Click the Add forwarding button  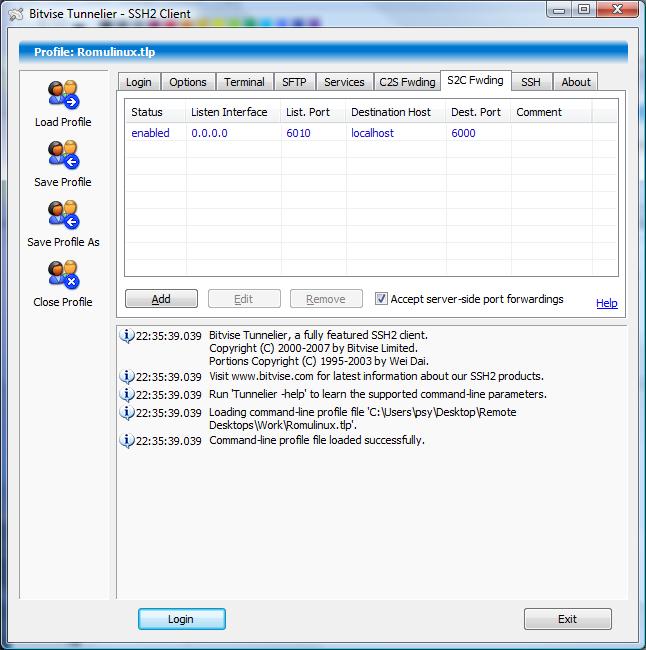tap(161, 299)
